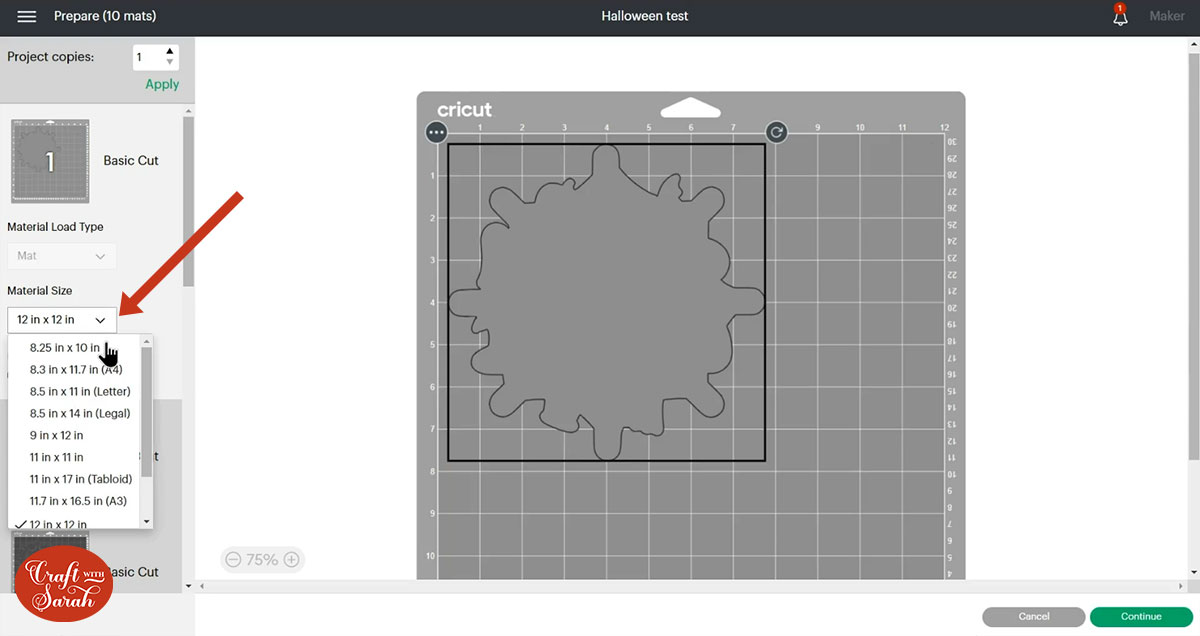Select the splat shape on the mat

pyautogui.click(x=606, y=302)
